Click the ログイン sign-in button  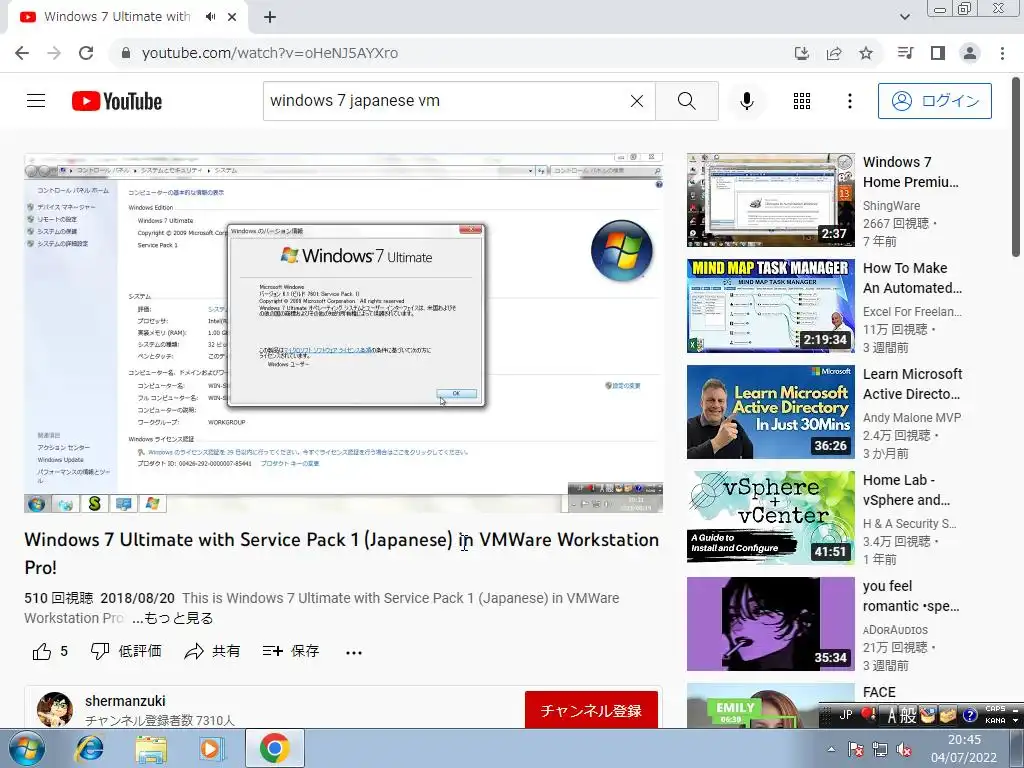coord(935,101)
